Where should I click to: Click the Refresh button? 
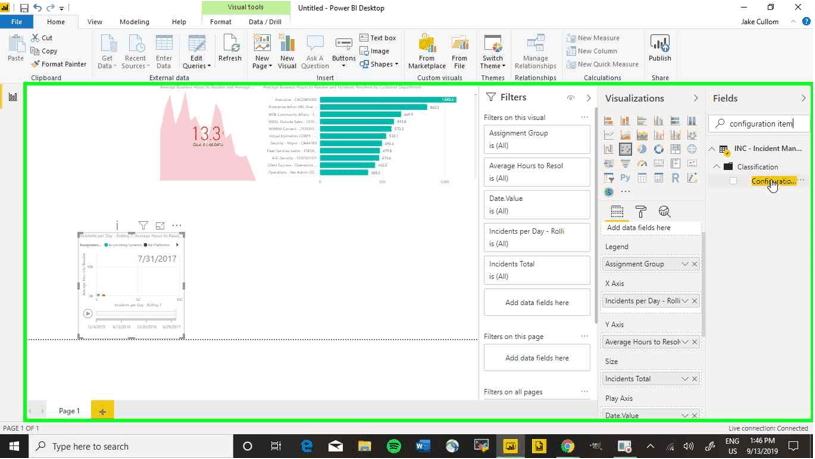tap(230, 48)
